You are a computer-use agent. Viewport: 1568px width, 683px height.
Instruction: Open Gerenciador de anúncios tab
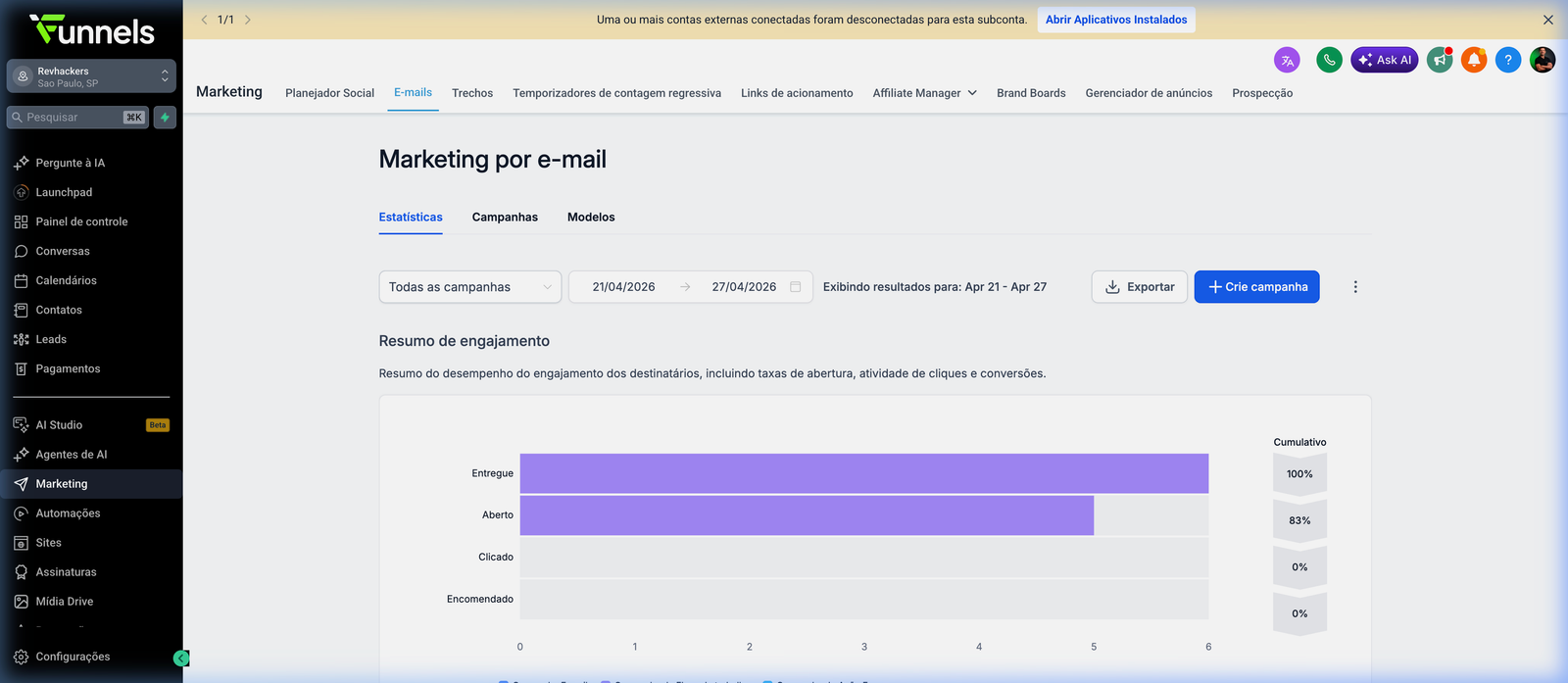click(x=1149, y=93)
